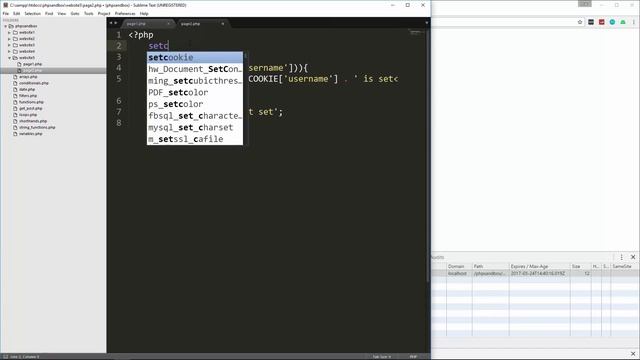Image resolution: width=640 pixels, height=360 pixels.
Task: Click the phpsandbox folder icon
Action: pos(11,26)
